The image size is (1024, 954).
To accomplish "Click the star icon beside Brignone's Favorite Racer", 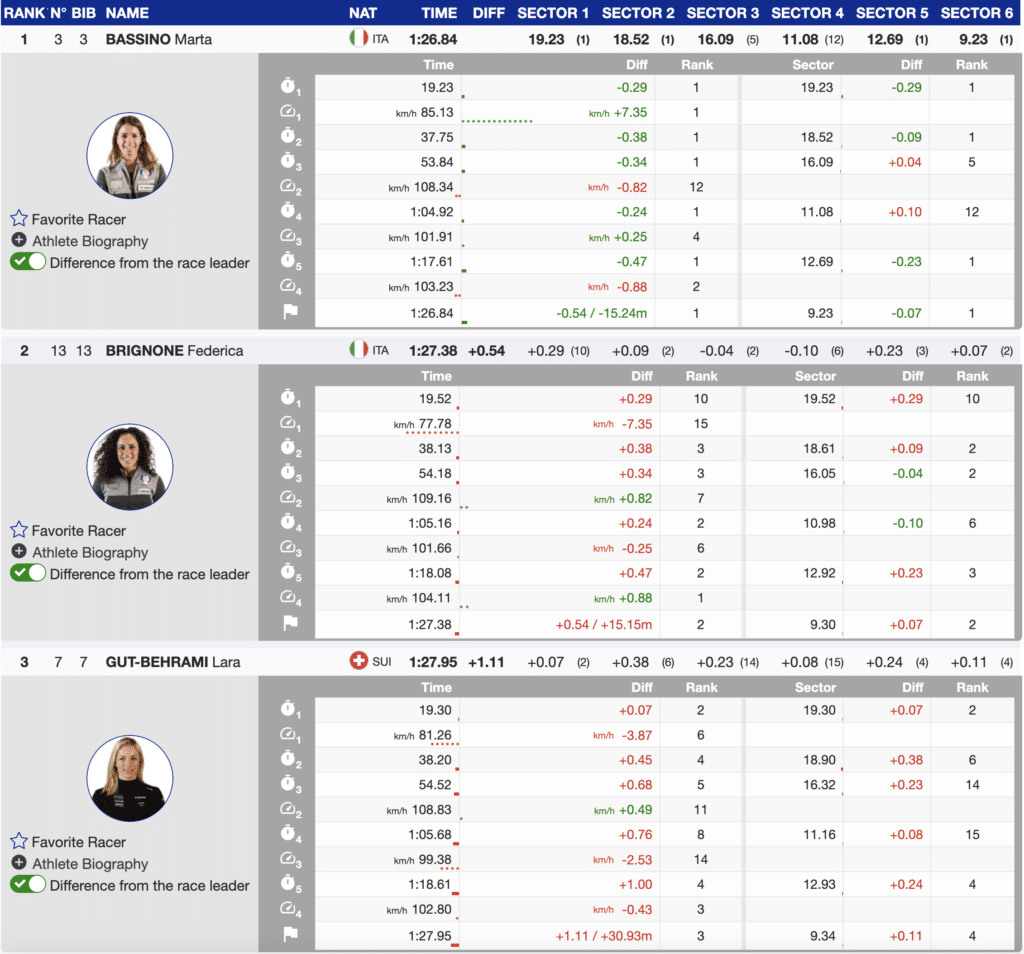I will pos(19,530).
